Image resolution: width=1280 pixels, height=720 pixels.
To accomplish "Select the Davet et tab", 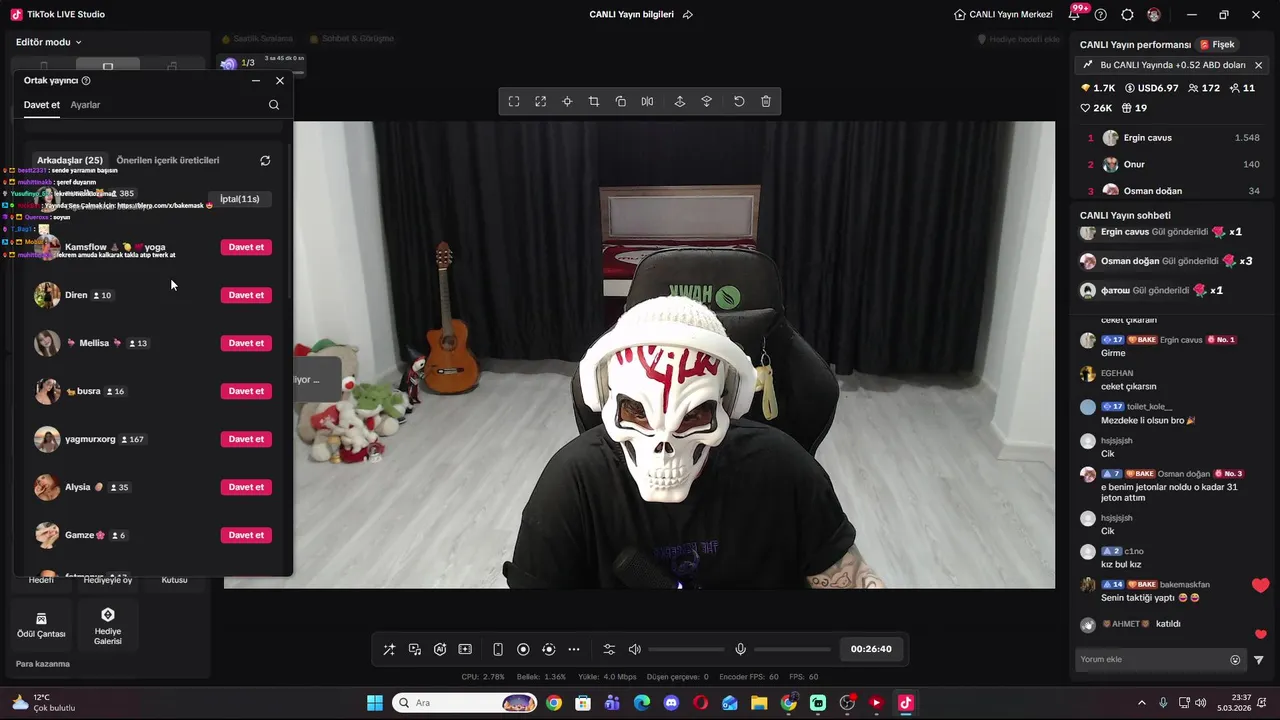I will 42,105.
